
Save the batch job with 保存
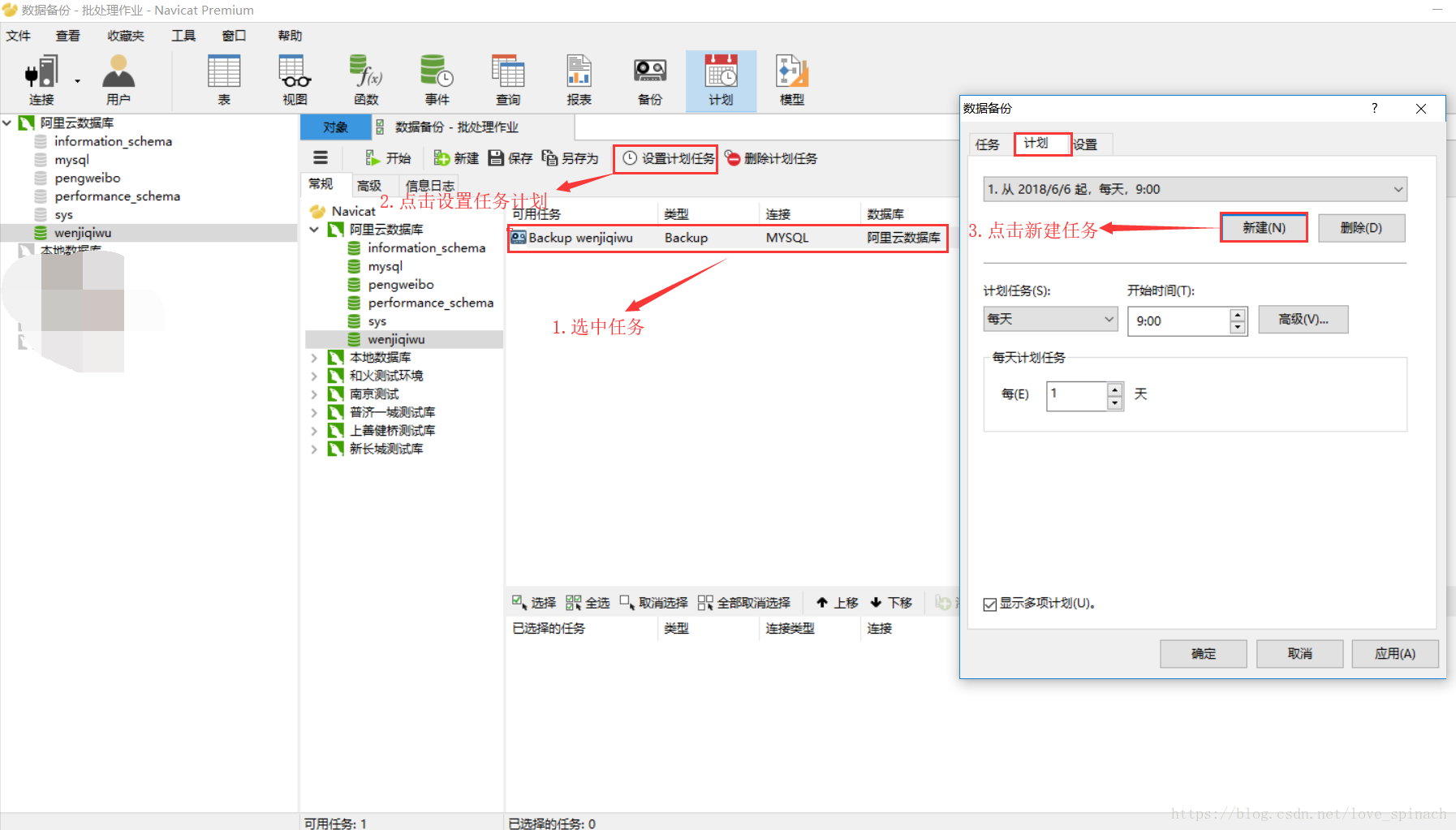click(510, 158)
